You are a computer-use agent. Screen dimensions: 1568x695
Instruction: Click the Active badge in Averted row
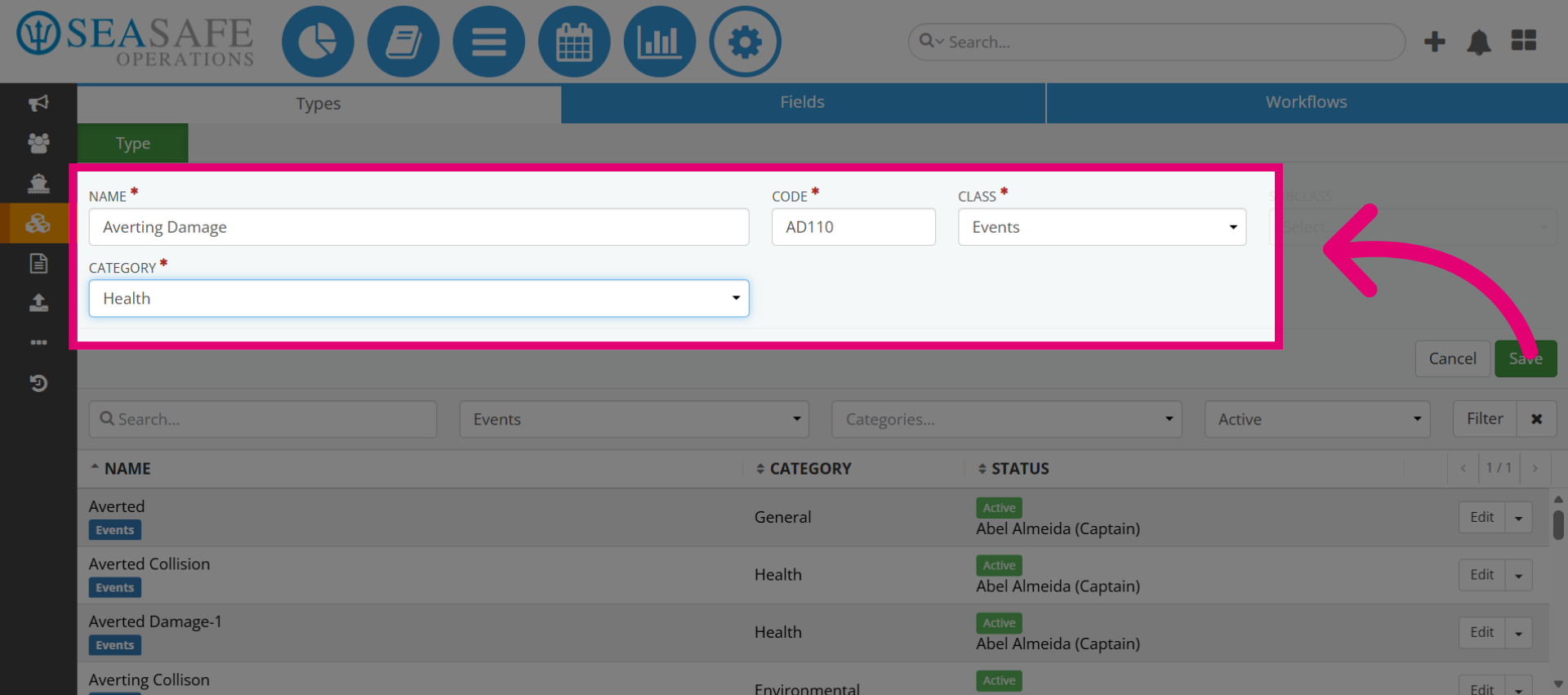pyautogui.click(x=999, y=508)
